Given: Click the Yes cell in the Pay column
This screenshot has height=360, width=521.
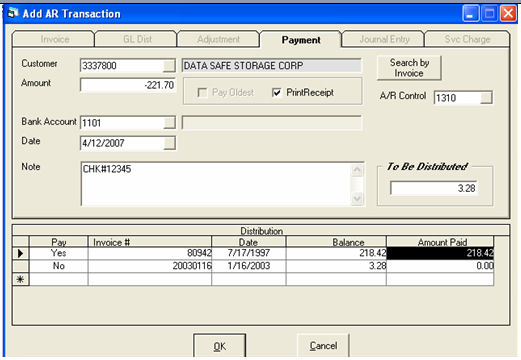Looking at the screenshot, I should click(x=59, y=253).
